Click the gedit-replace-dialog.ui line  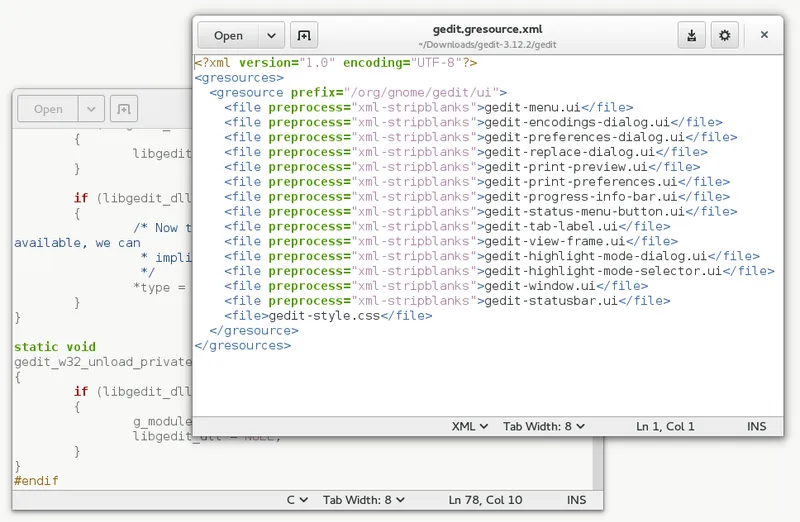click(466, 152)
